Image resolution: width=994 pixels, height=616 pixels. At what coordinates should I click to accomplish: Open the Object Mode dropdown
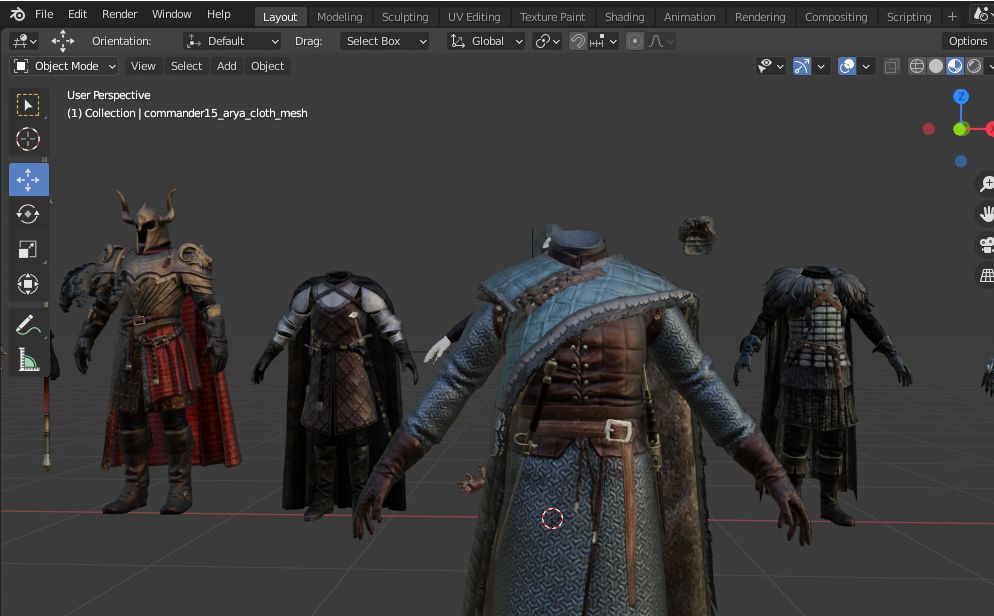coord(65,66)
